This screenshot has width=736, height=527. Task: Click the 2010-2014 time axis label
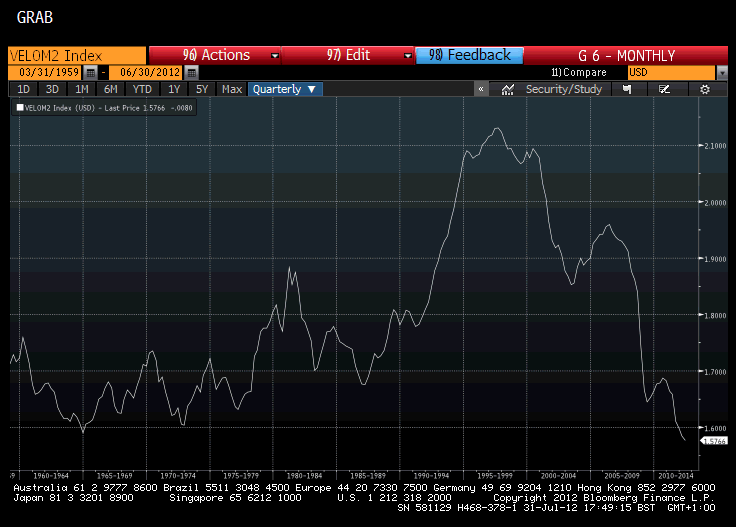[676, 475]
